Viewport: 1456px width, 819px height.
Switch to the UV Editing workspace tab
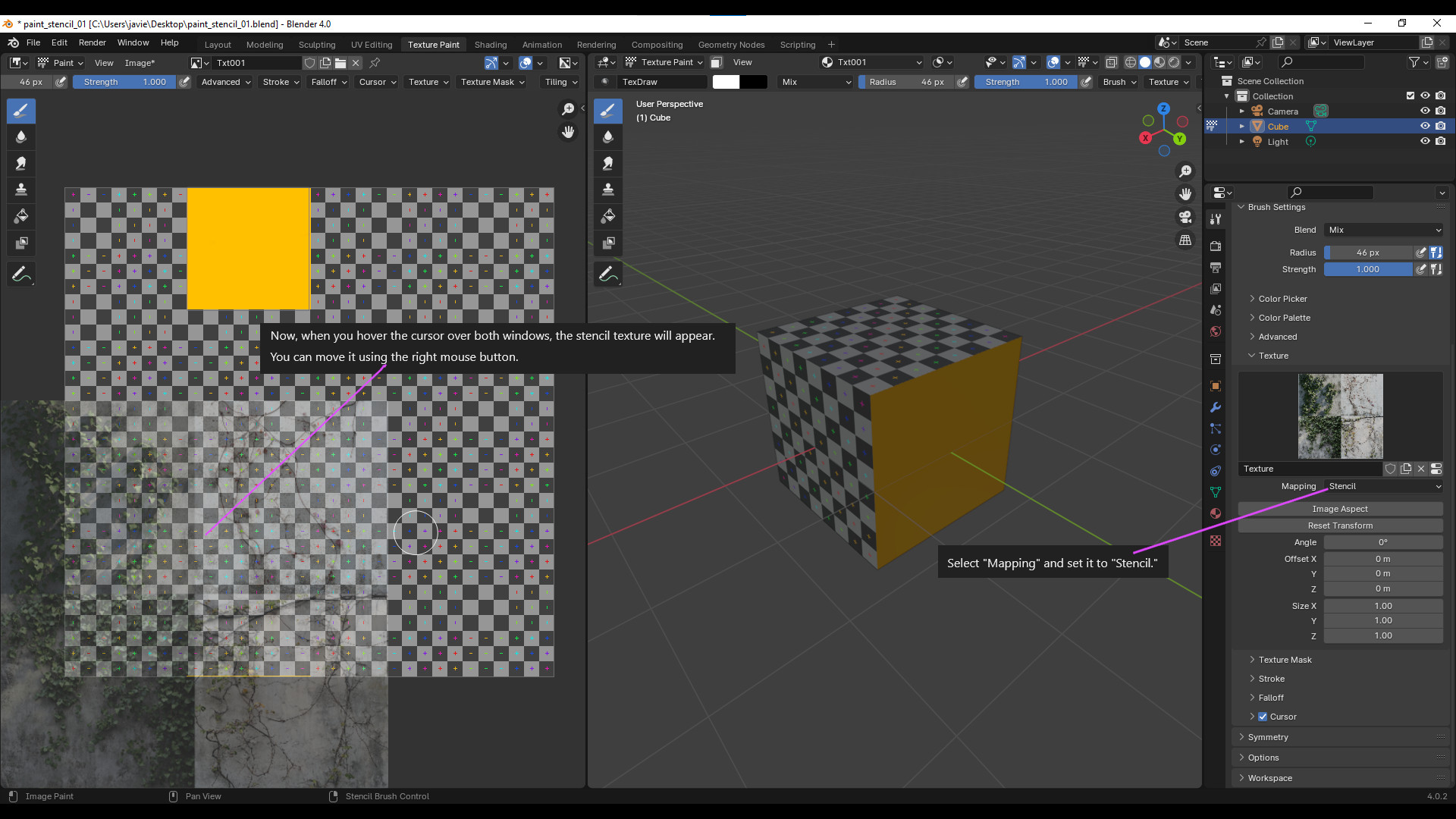(372, 45)
